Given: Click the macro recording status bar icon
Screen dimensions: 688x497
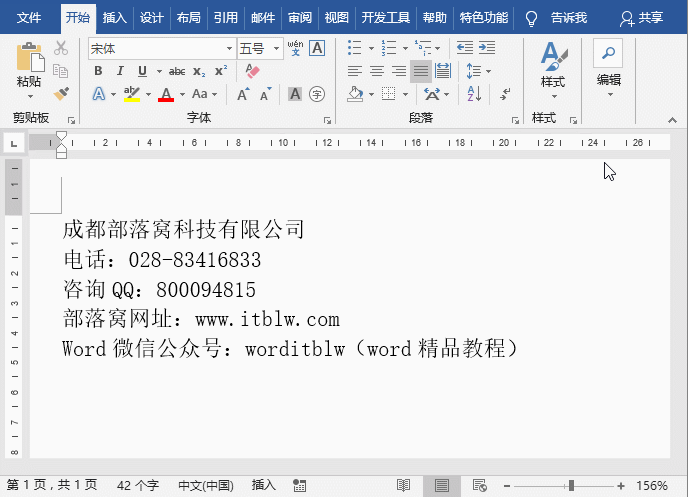Looking at the screenshot, I should (299, 485).
